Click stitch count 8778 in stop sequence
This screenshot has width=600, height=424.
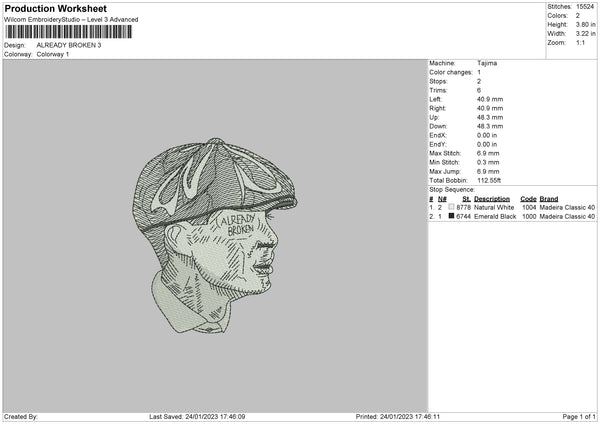click(463, 207)
